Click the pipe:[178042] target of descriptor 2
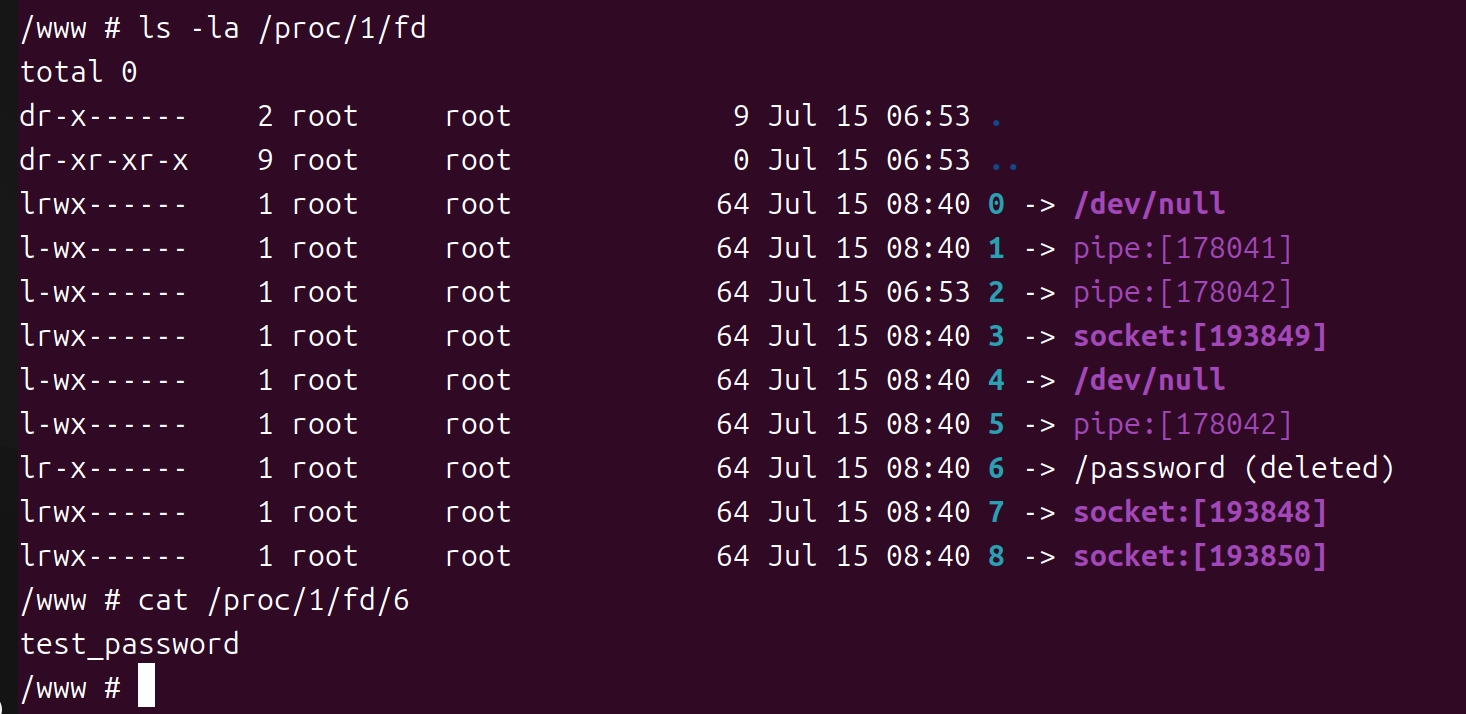This screenshot has height=714, width=1466. [x=1182, y=292]
